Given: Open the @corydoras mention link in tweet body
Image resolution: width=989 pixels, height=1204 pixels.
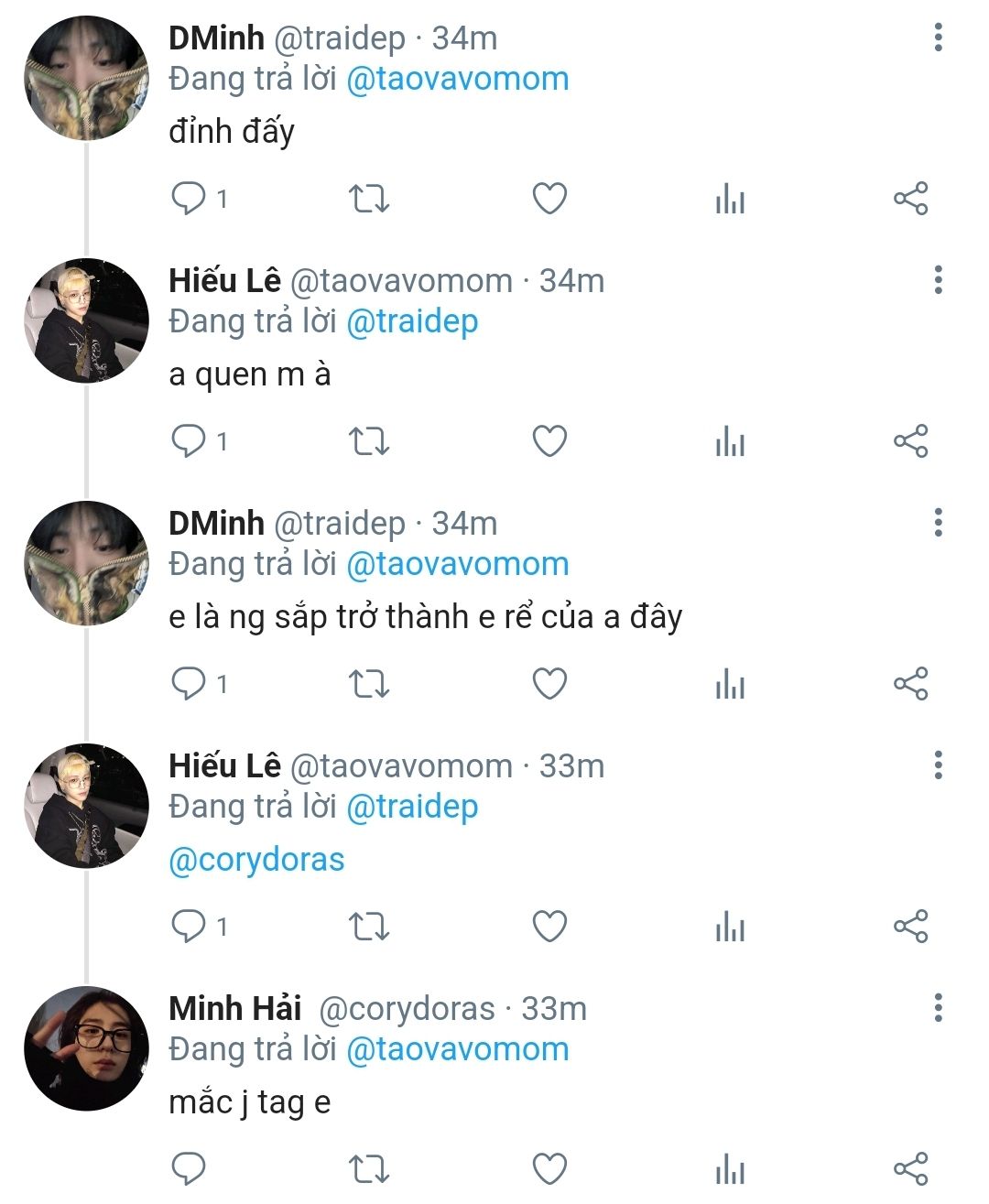Looking at the screenshot, I should click(x=256, y=860).
